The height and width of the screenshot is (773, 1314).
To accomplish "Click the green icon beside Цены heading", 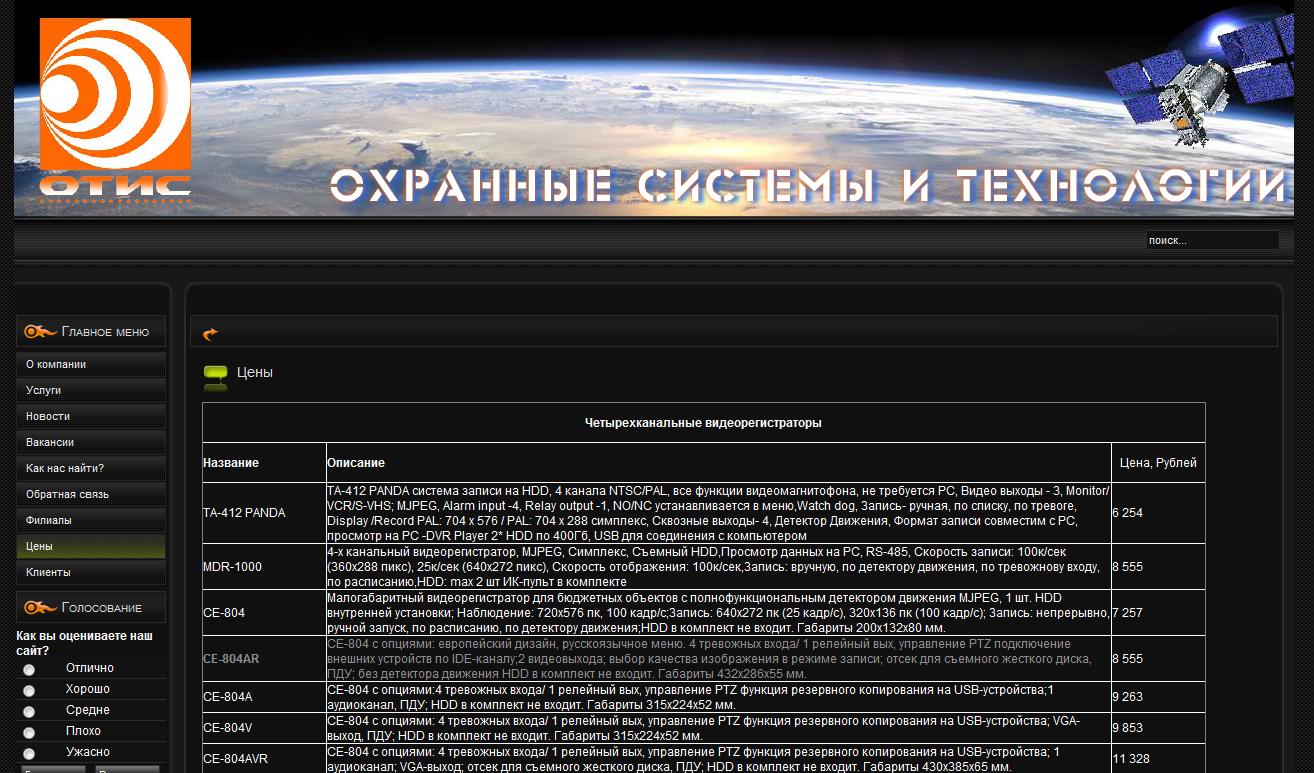I will click(x=215, y=374).
